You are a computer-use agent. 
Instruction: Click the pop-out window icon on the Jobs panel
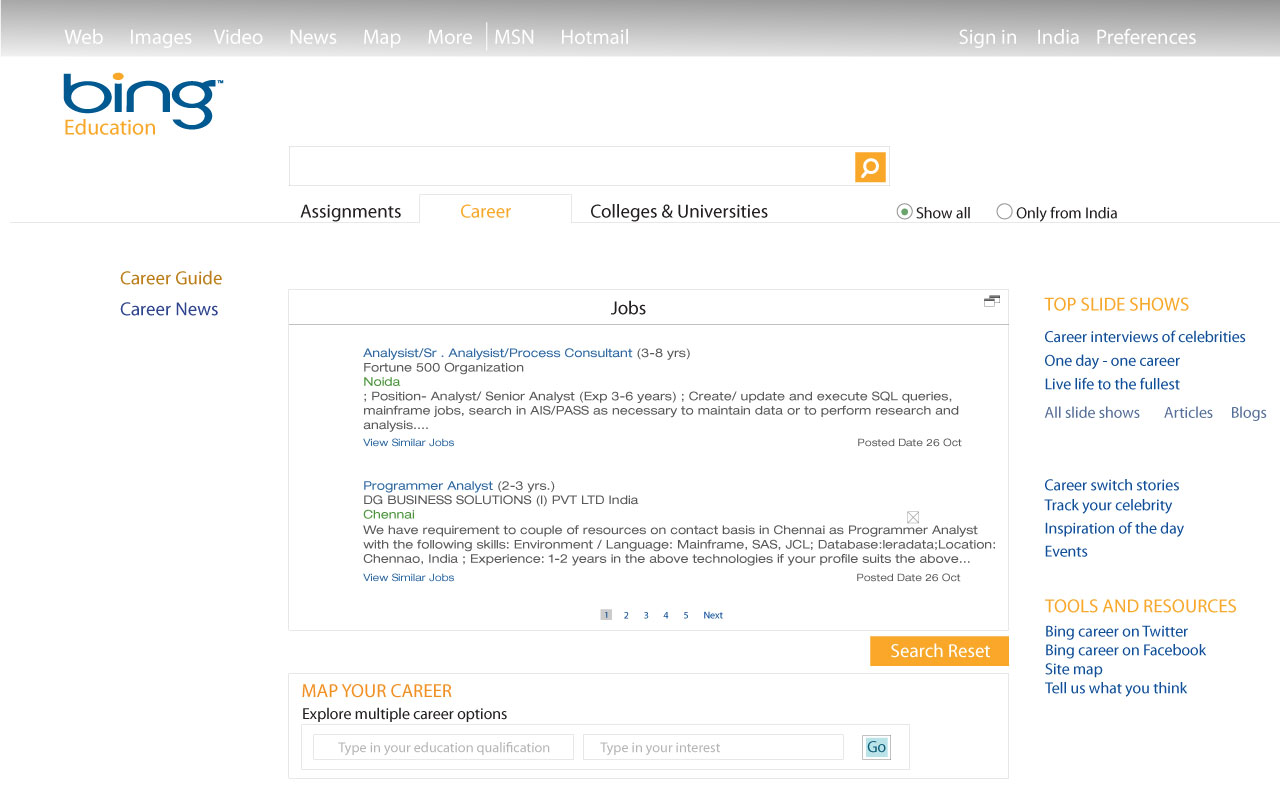tap(991, 299)
